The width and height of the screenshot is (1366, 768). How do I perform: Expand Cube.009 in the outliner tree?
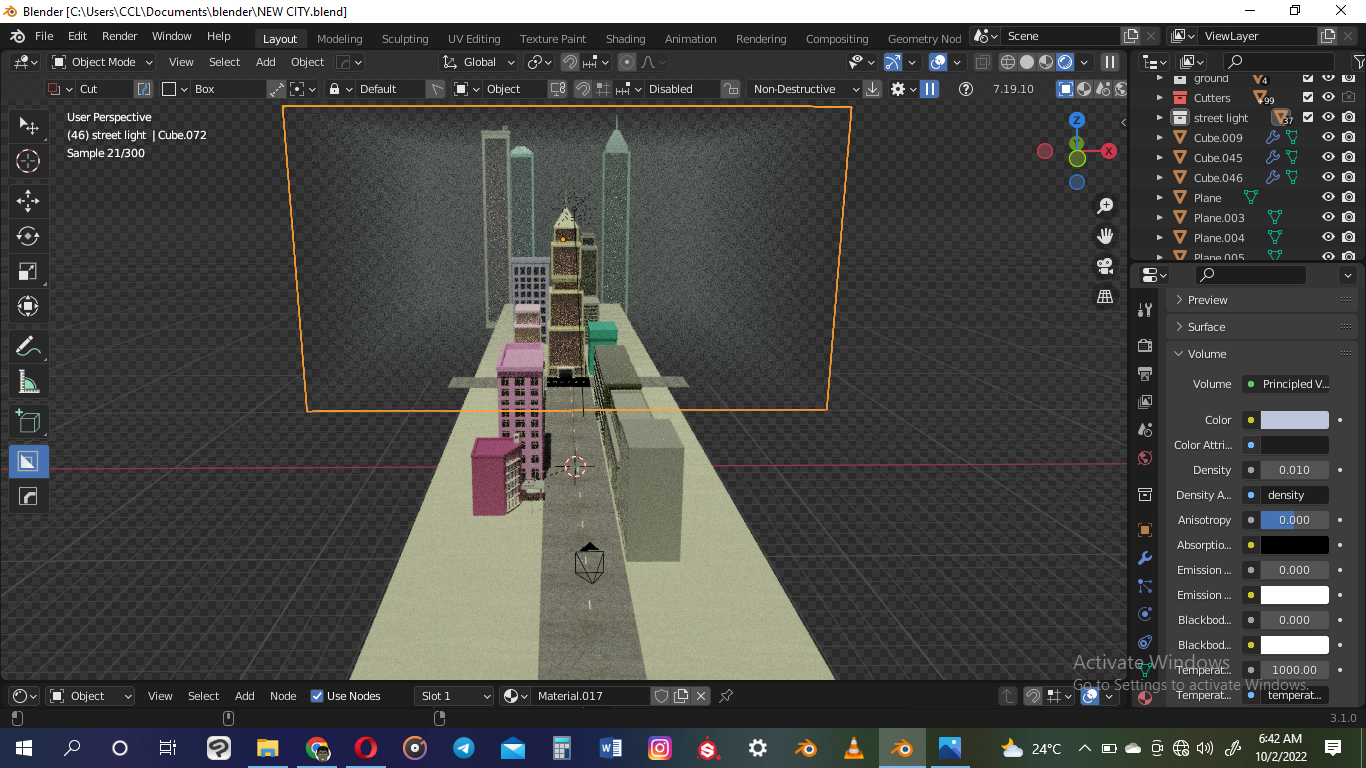(x=1160, y=137)
